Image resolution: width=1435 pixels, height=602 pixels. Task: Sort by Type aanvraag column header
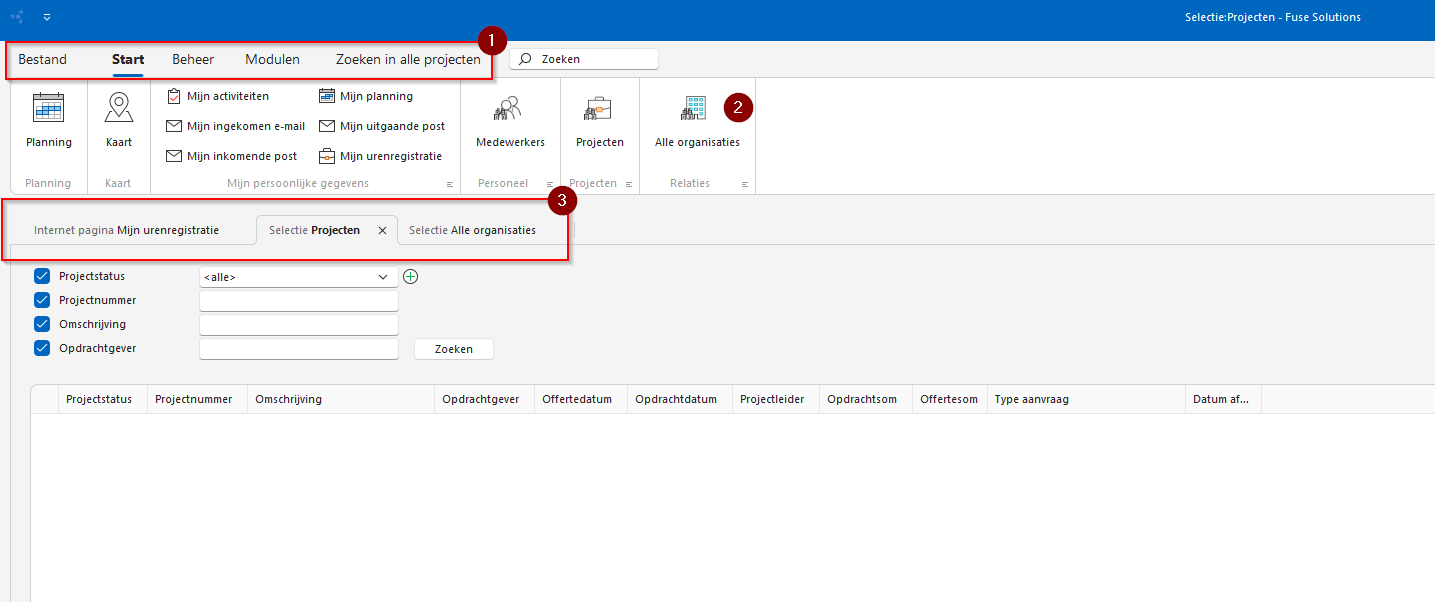(1086, 399)
